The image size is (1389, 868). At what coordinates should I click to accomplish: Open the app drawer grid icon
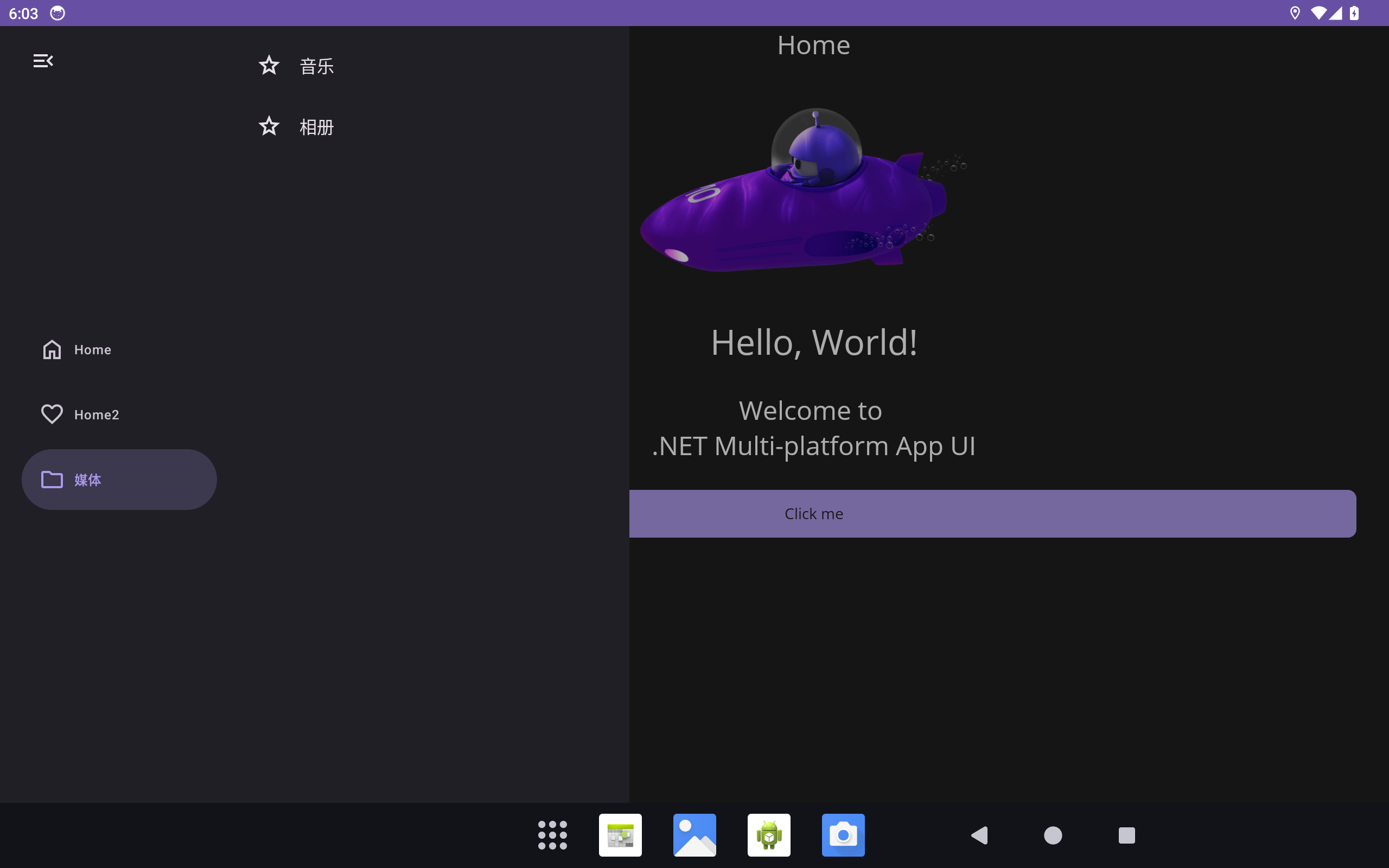pyautogui.click(x=552, y=835)
